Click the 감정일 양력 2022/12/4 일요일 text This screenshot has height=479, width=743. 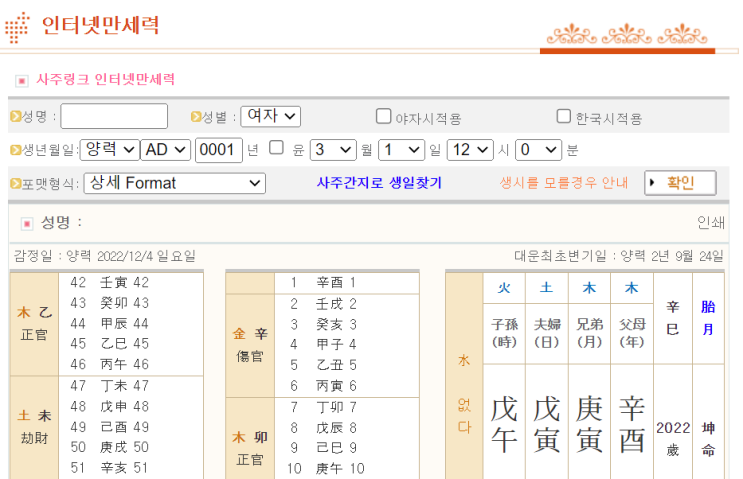click(105, 256)
